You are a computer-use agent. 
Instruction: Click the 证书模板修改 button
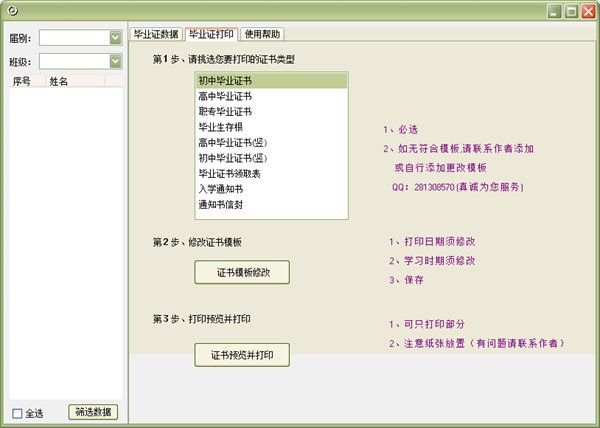(242, 272)
